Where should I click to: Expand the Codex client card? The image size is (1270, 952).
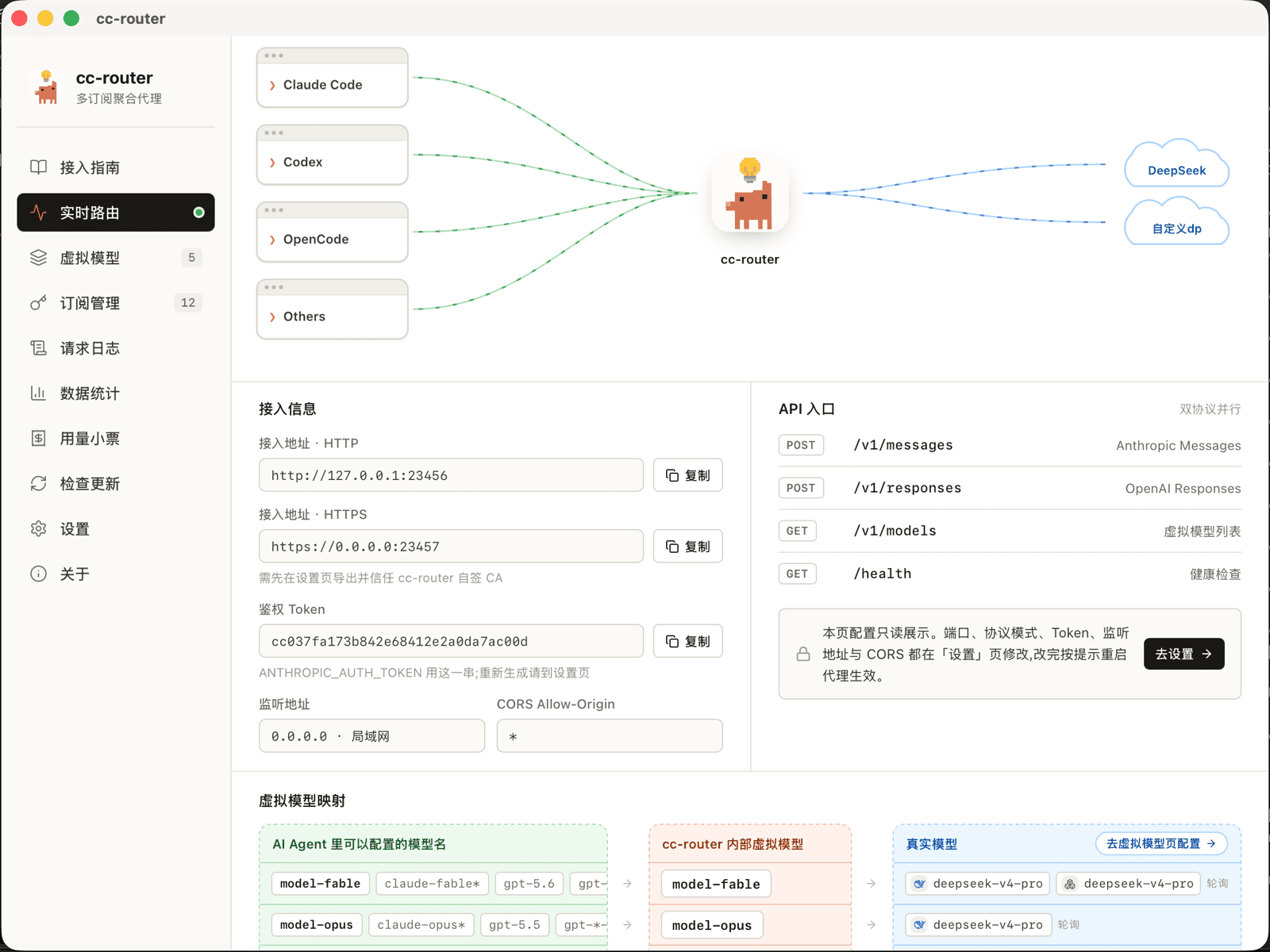coord(333,155)
